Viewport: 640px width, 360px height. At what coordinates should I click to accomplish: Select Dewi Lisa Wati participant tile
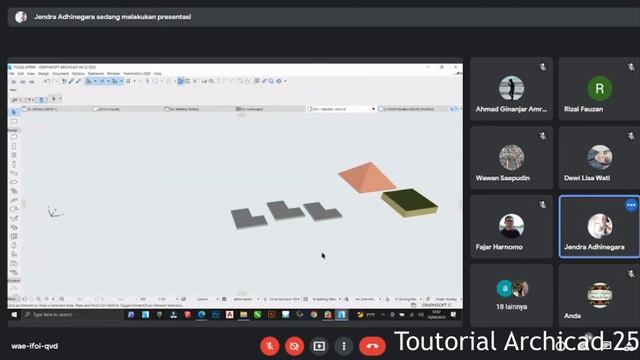[599, 158]
